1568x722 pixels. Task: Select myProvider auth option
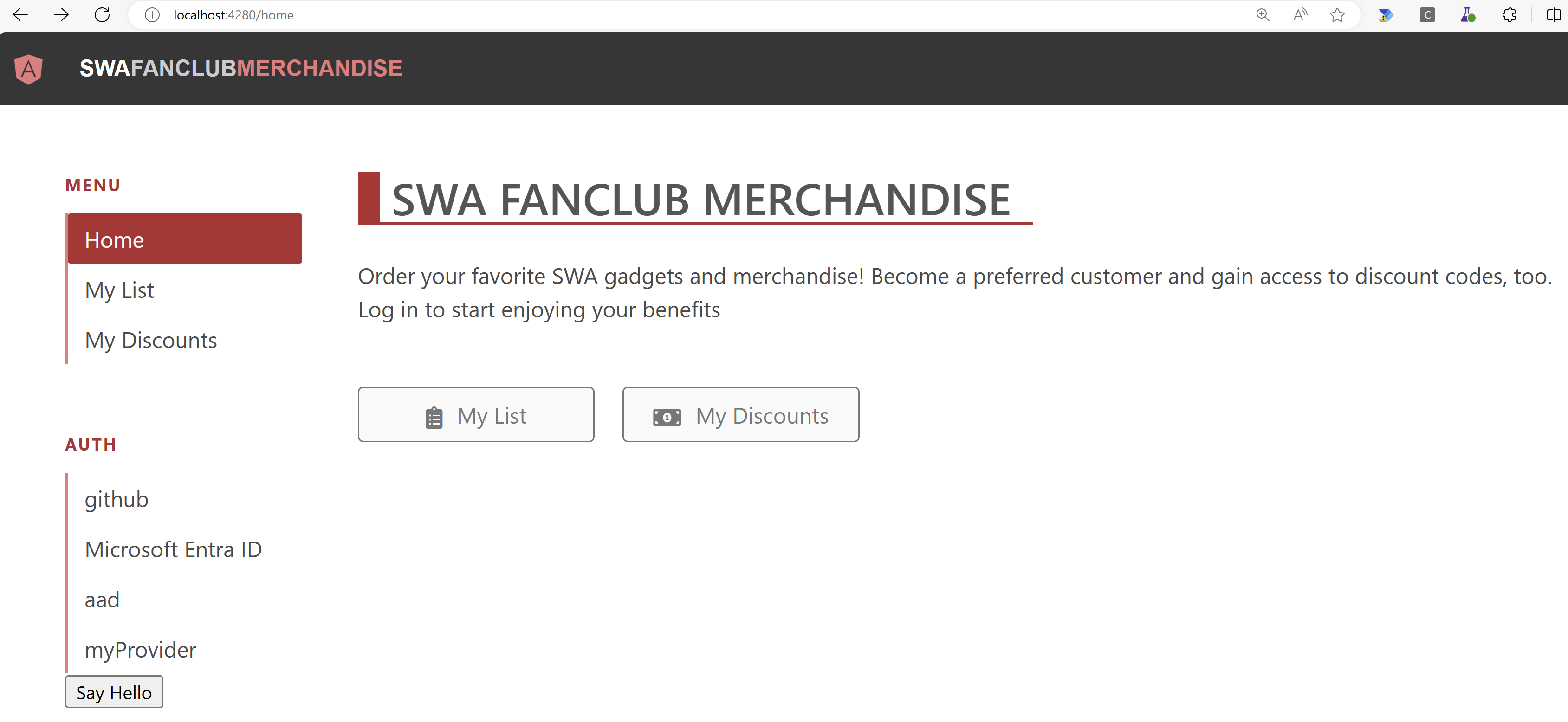pos(140,650)
